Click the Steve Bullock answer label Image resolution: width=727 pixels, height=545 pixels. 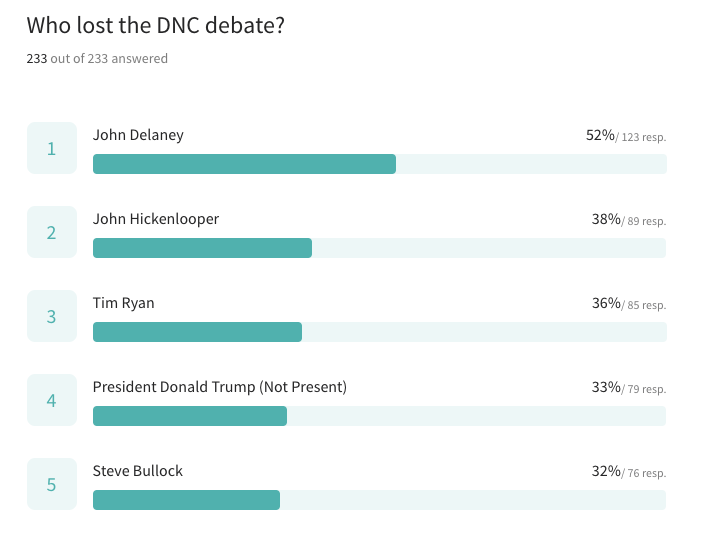138,471
